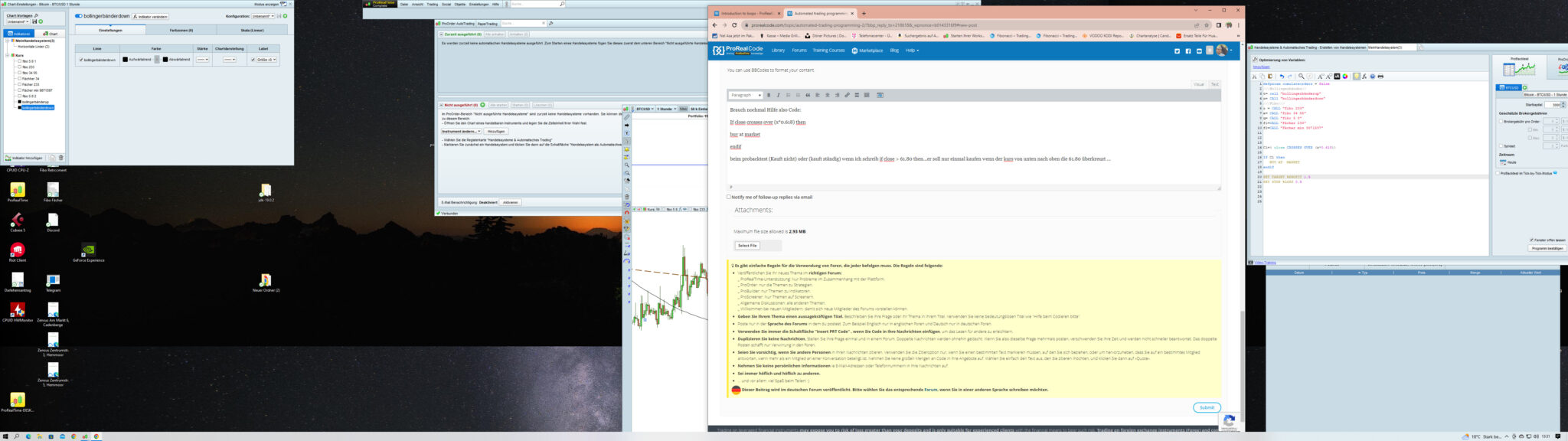The image size is (1568, 441).
Task: Click the Startkapital input field
Action: click(x=1552, y=105)
